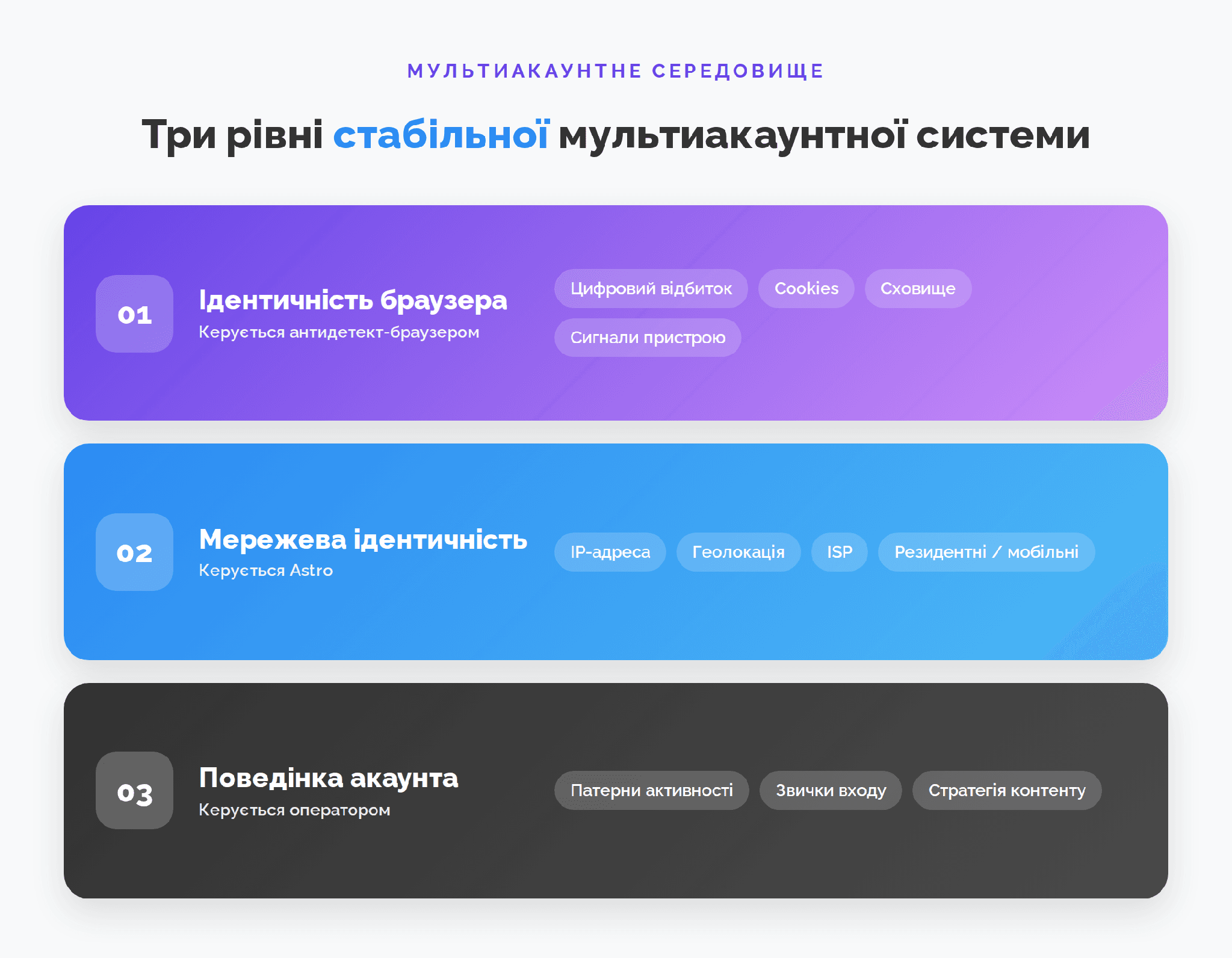Select the Цифровий відбиток tag
The height and width of the screenshot is (958, 1232).
pos(651,288)
